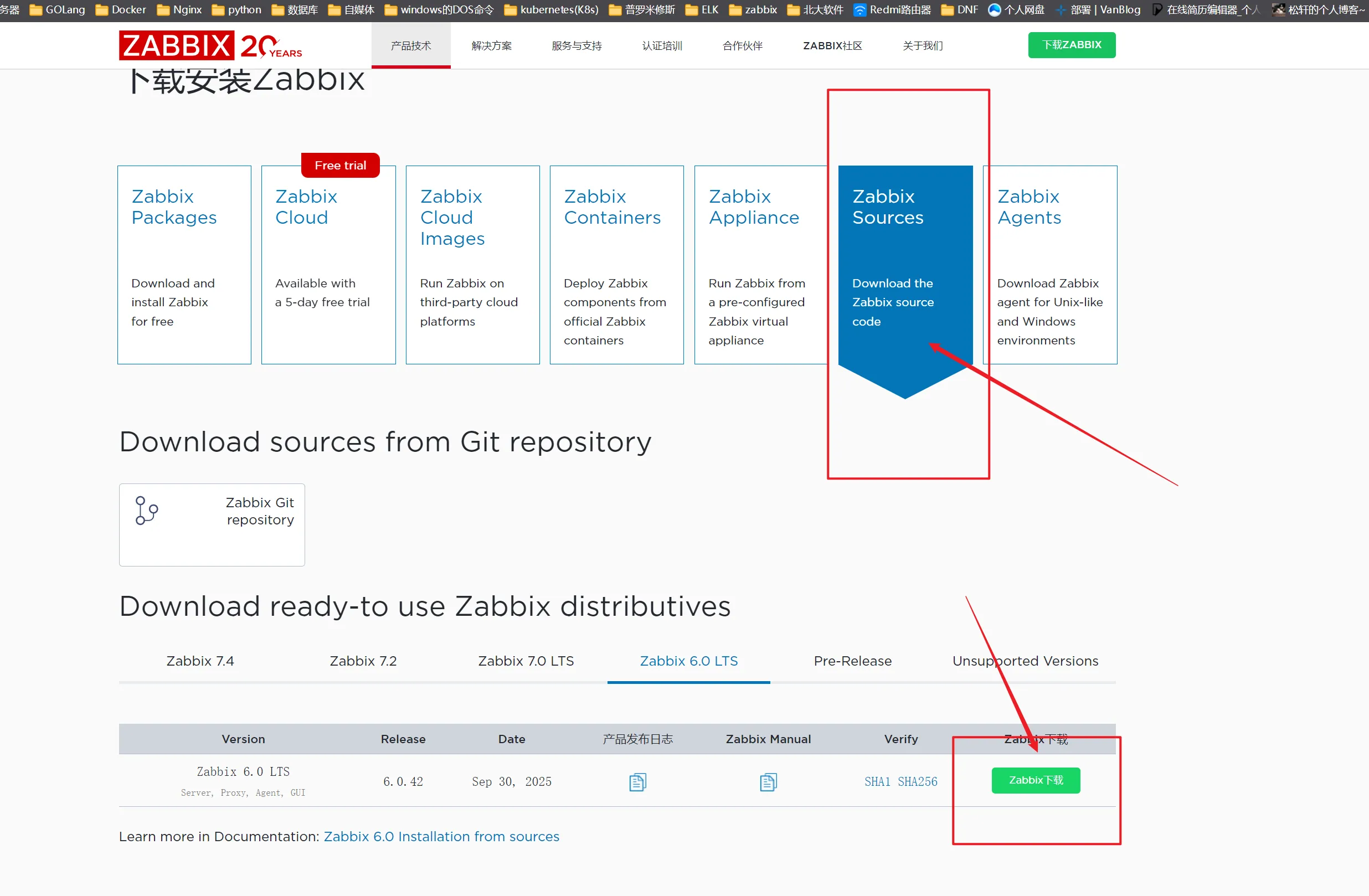The width and height of the screenshot is (1369, 896).
Task: Open the ZABBIX社区 menu
Action: pos(832,45)
